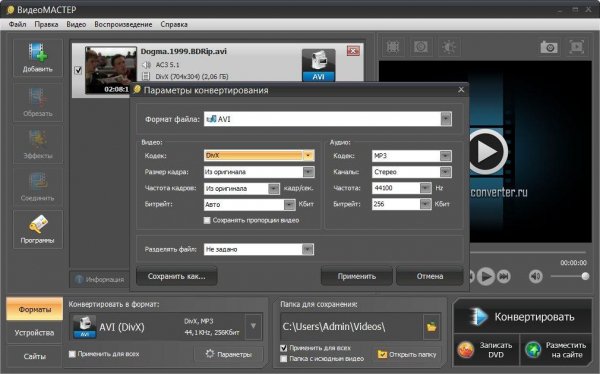Expand the AVI (DivX) format selector arrow
The width and height of the screenshot is (600, 374).
click(253, 327)
